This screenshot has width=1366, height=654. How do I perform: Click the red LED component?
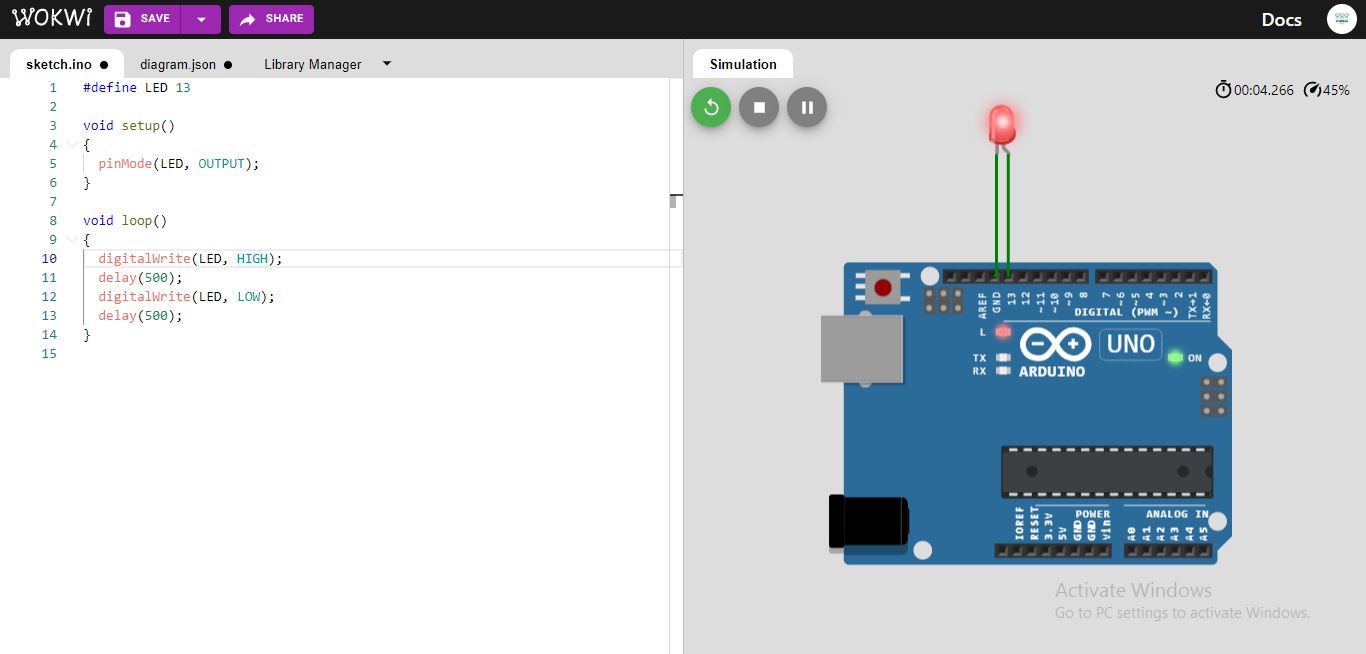tap(1002, 126)
